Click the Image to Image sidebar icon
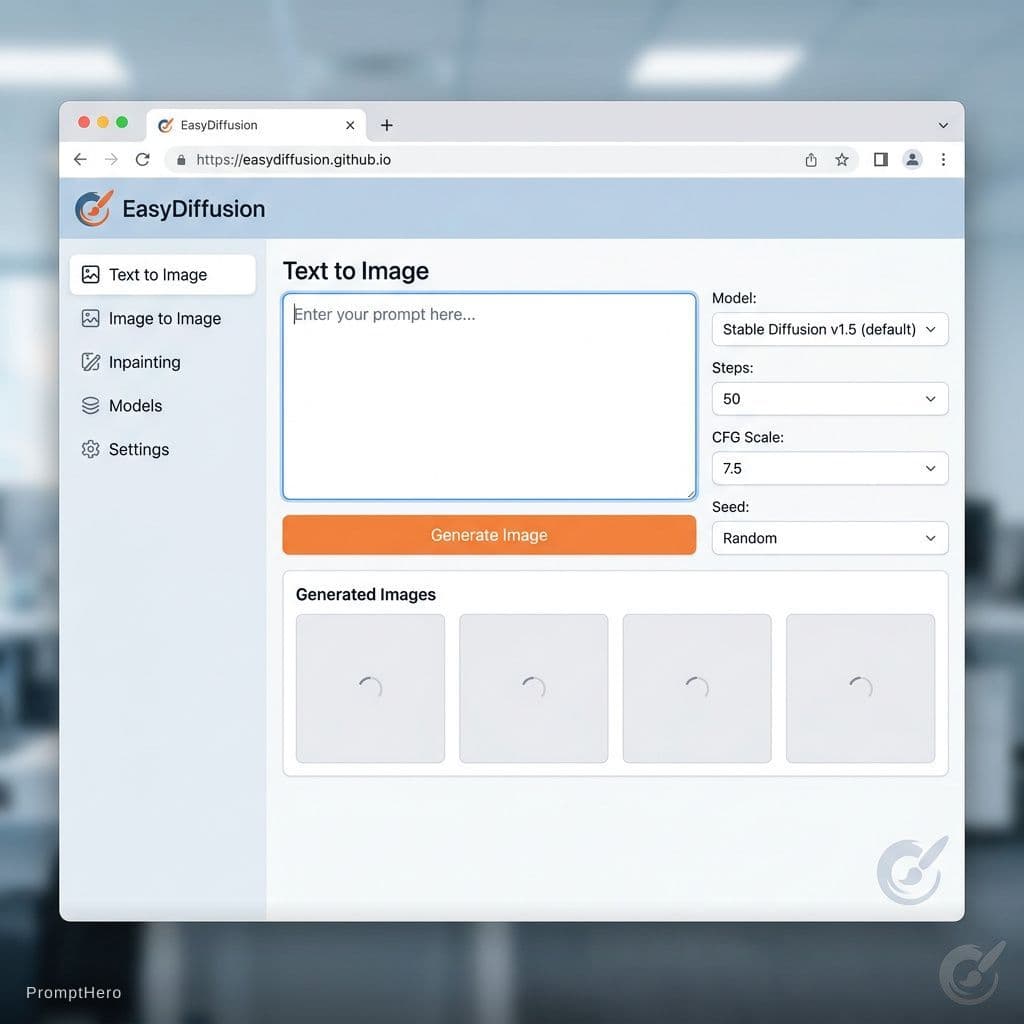The image size is (1024, 1024). tap(90, 318)
